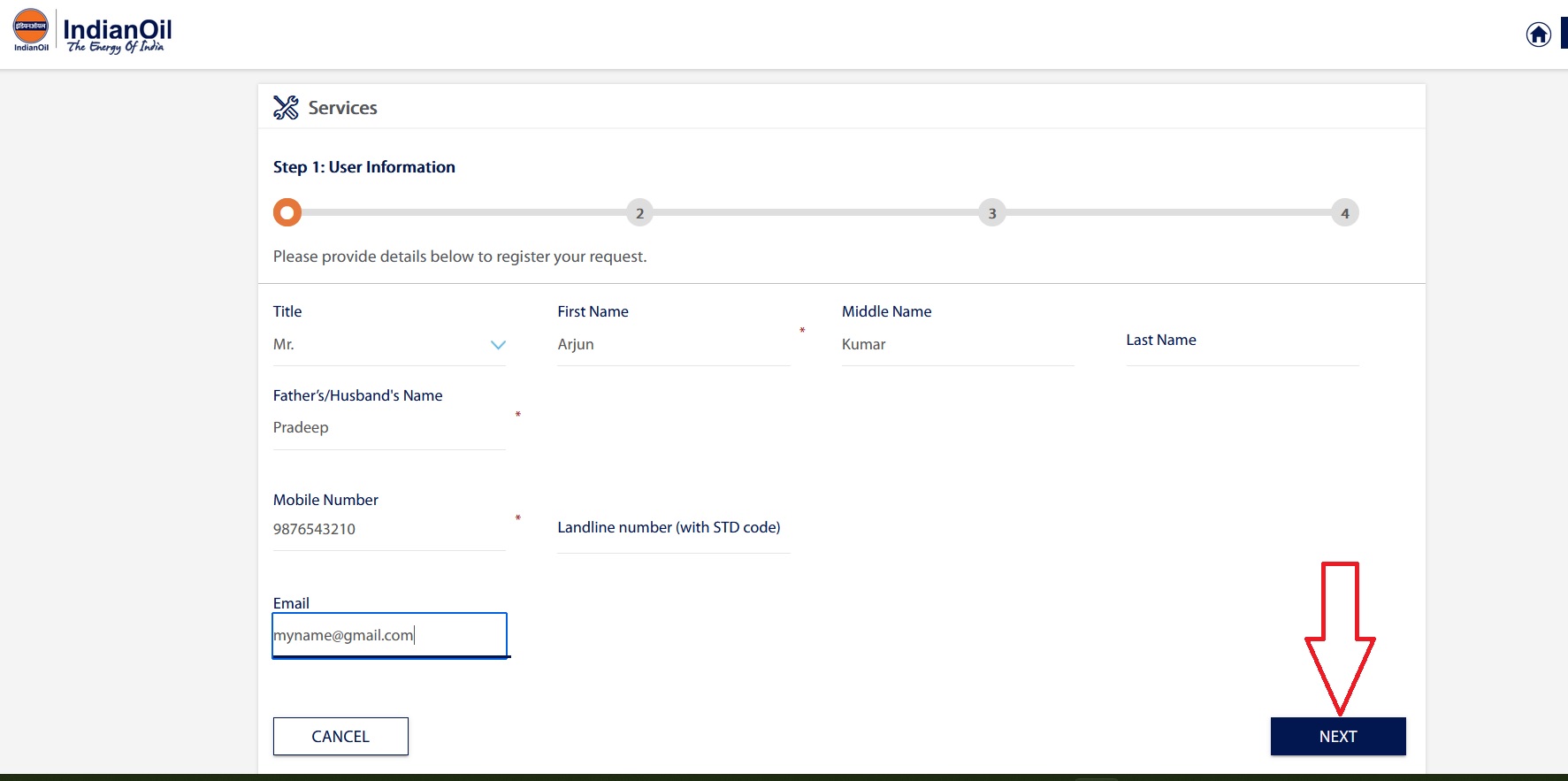The image size is (1568, 781).
Task: Click the Step 1: User Information heading
Action: 363,167
